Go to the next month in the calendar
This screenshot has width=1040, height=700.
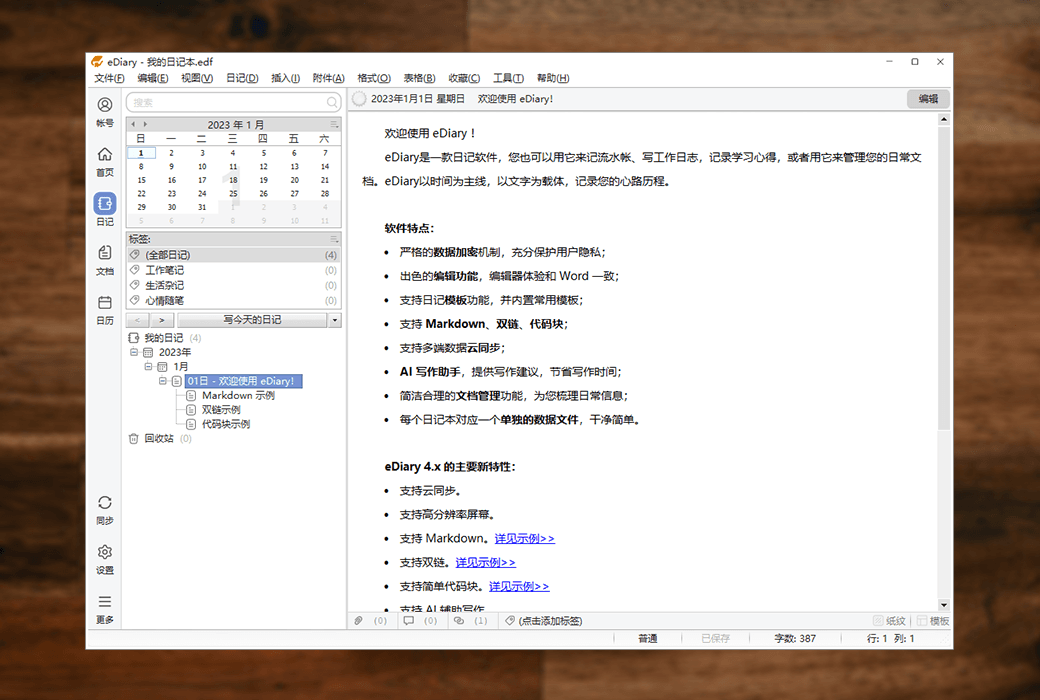[x=145, y=124]
